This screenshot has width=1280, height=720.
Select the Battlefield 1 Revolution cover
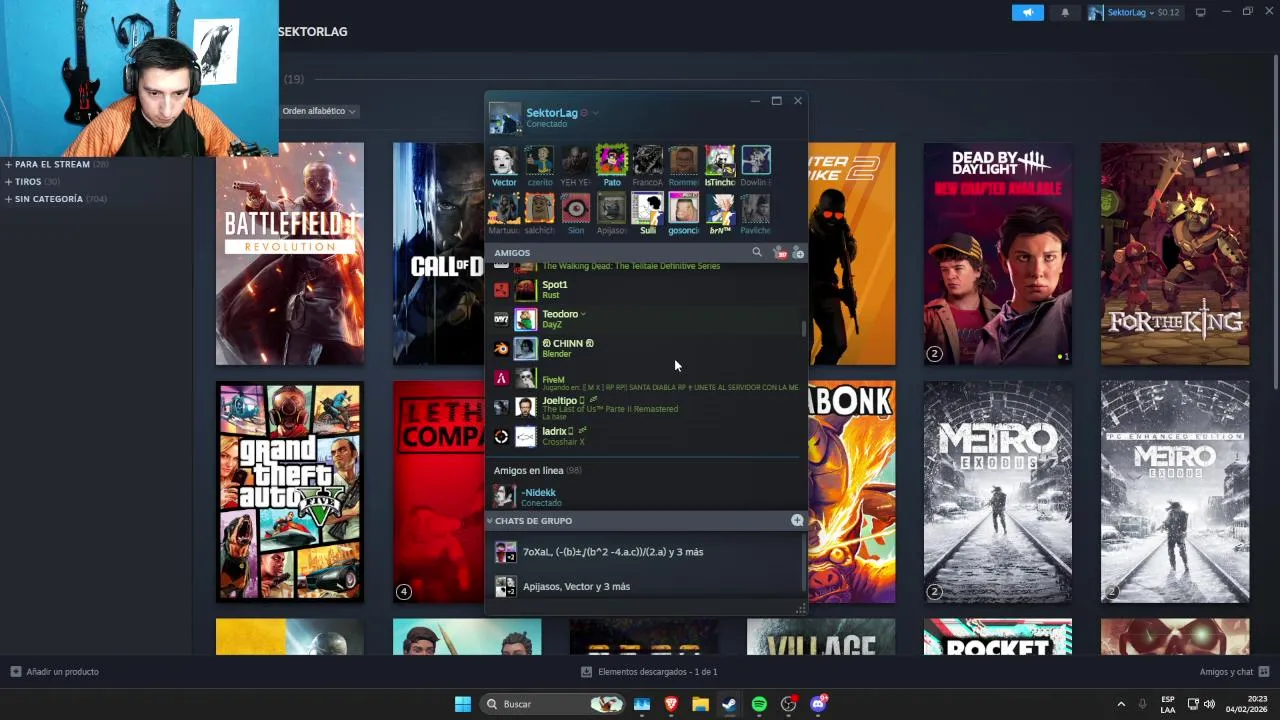290,254
